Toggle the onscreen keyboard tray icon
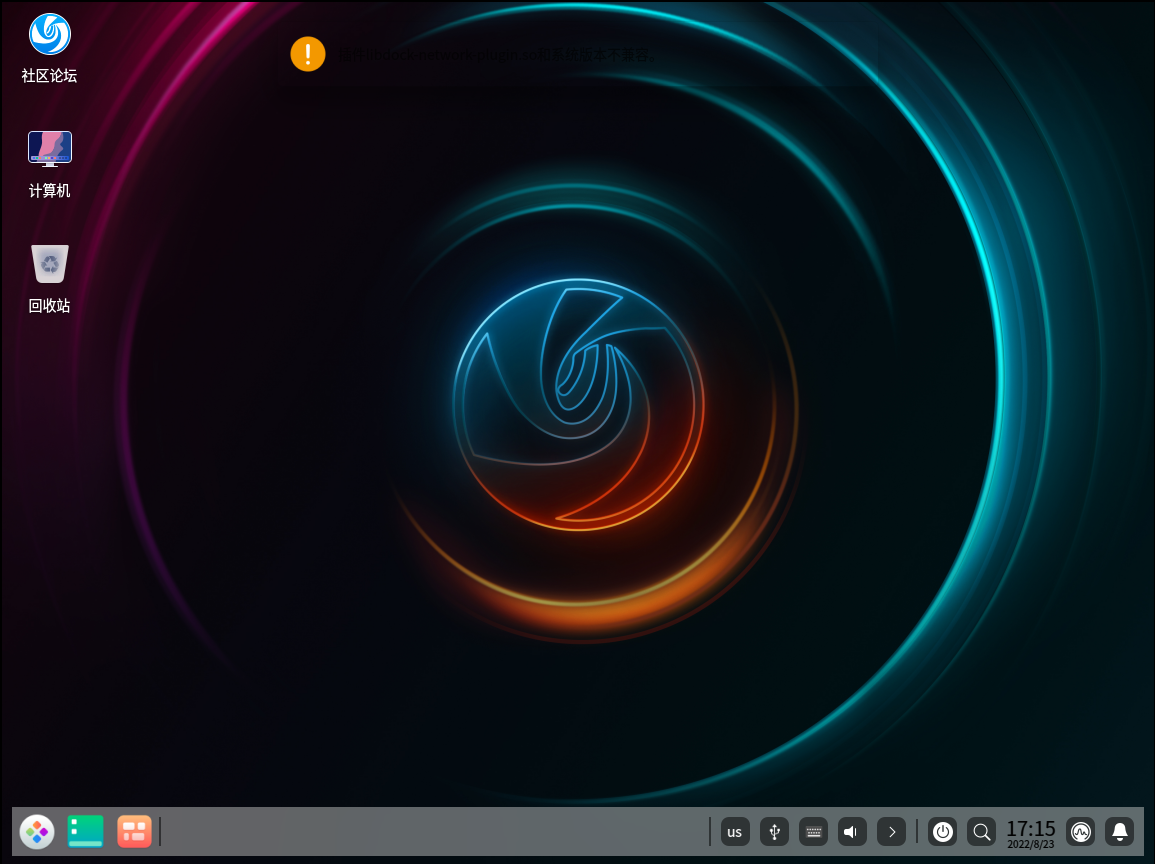This screenshot has height=864, width=1155. [x=813, y=831]
